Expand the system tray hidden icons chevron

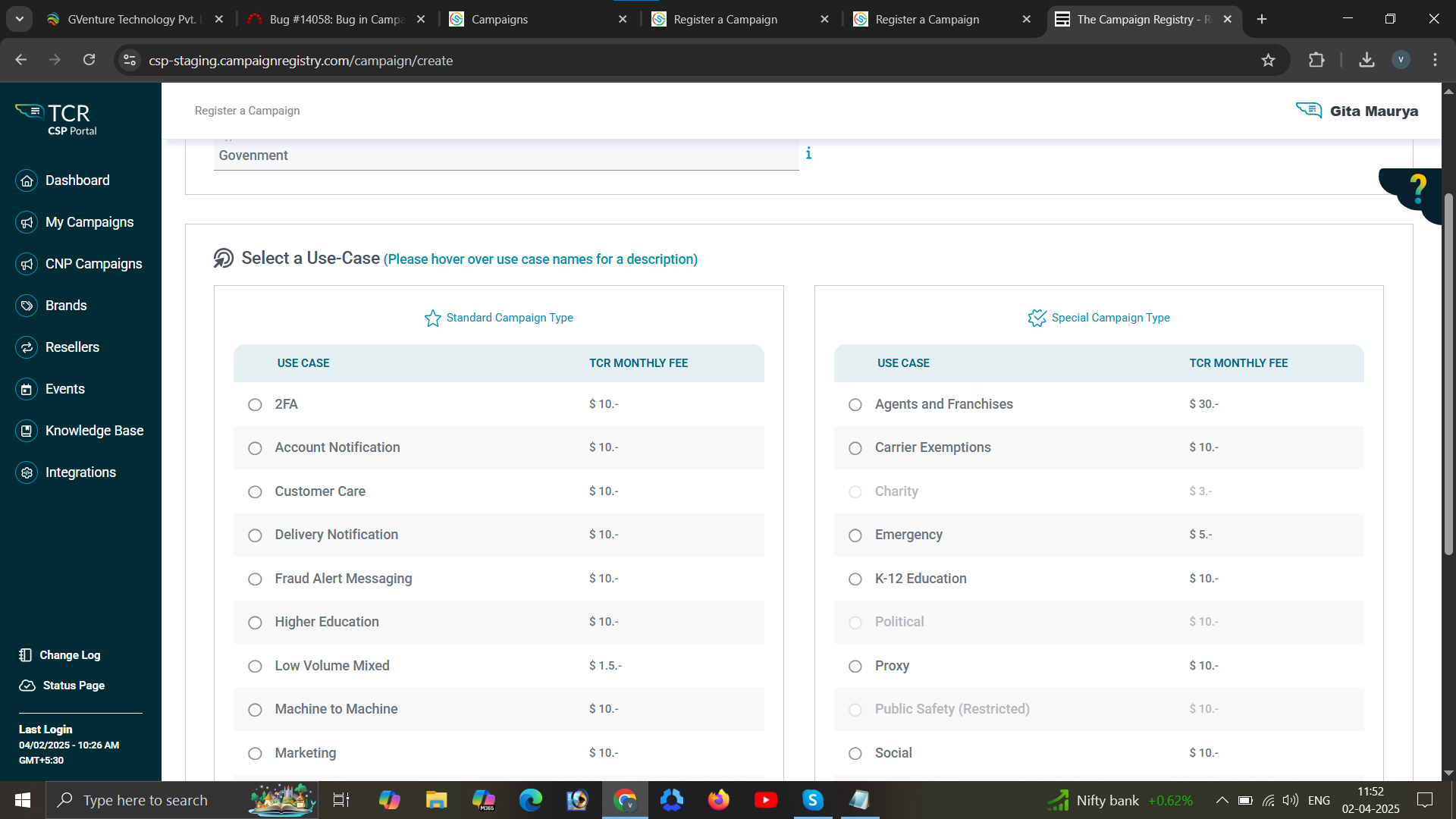tap(1222, 800)
